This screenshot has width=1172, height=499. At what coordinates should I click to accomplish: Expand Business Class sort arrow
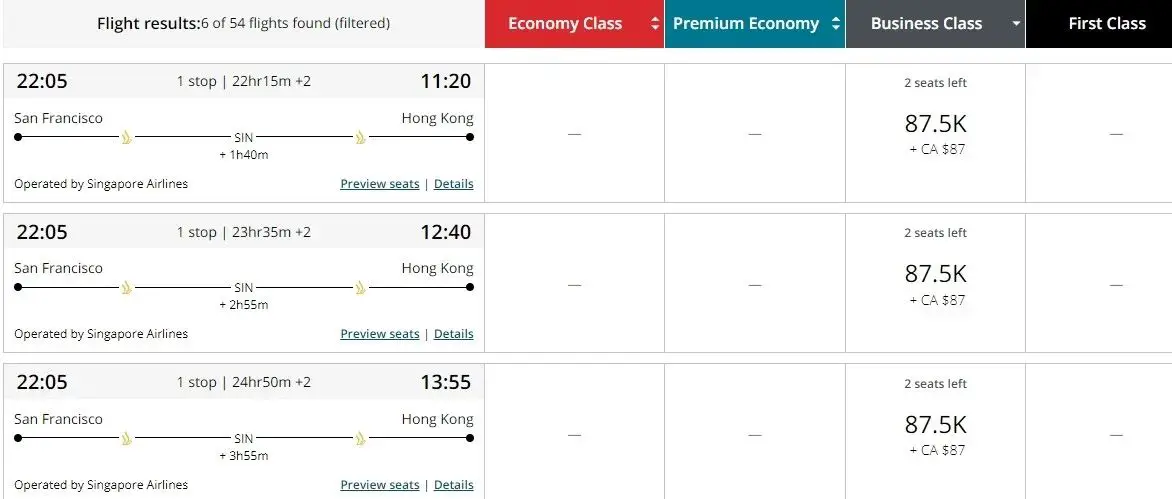point(1016,24)
